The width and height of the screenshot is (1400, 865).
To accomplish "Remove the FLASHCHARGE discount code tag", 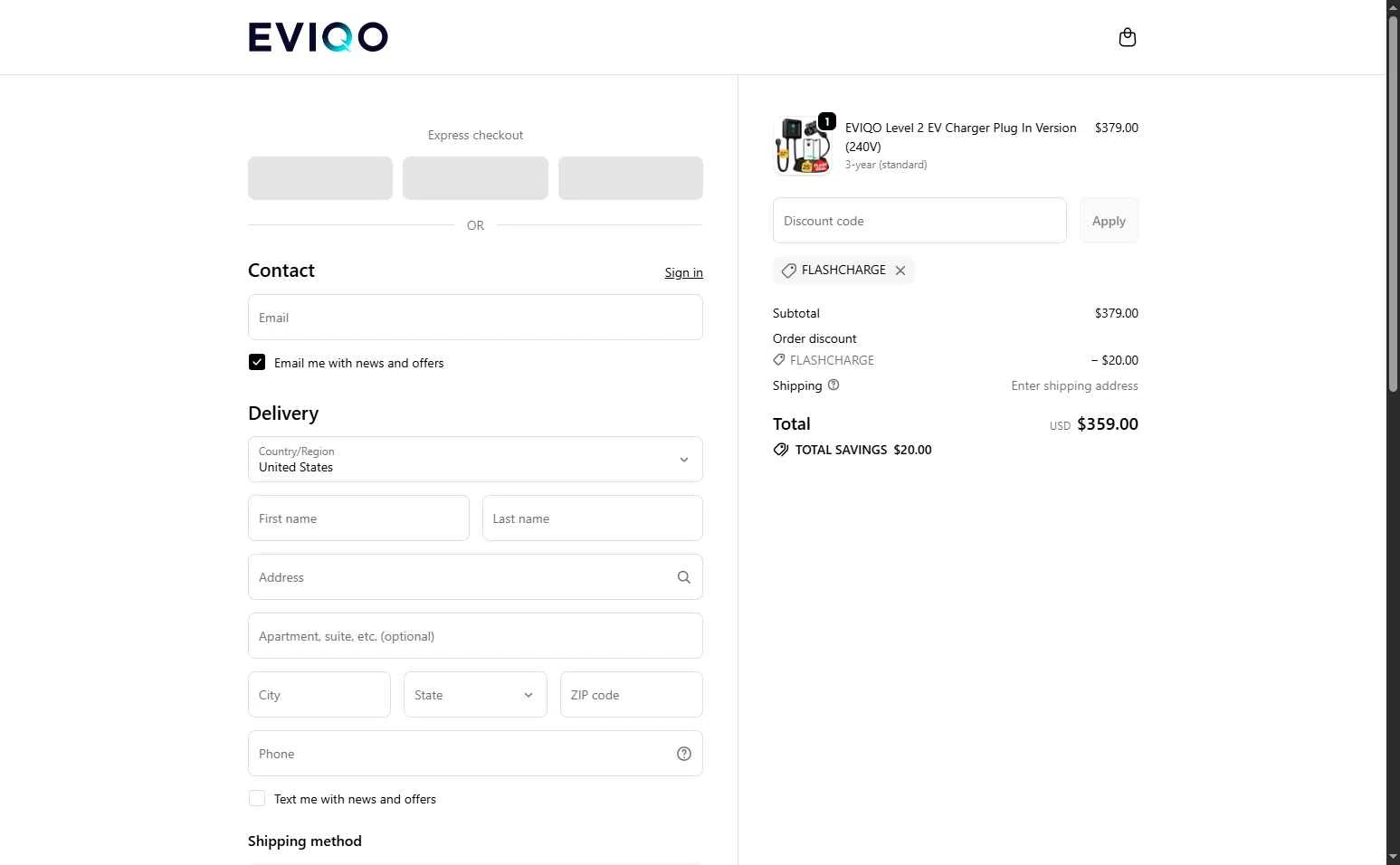I will (x=900, y=271).
